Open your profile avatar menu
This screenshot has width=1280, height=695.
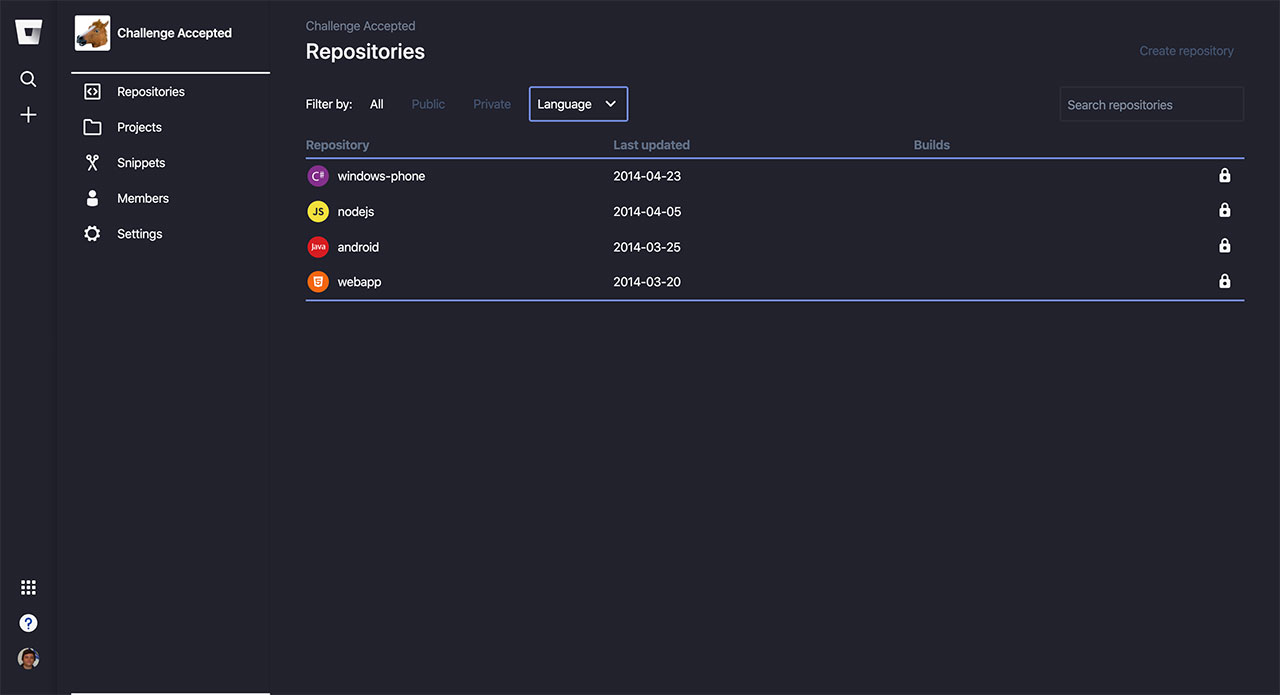pyautogui.click(x=28, y=658)
